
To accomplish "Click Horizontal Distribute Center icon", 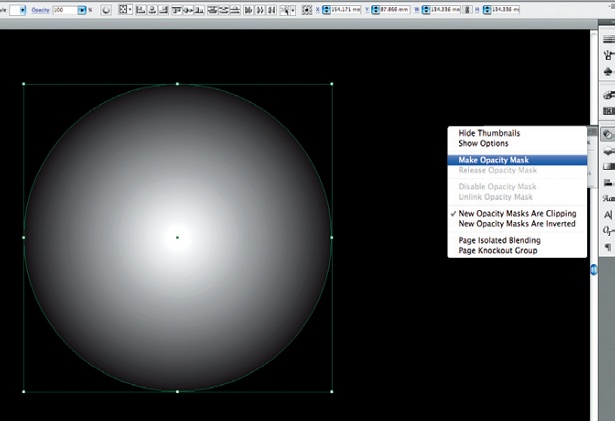I will tap(260, 10).
